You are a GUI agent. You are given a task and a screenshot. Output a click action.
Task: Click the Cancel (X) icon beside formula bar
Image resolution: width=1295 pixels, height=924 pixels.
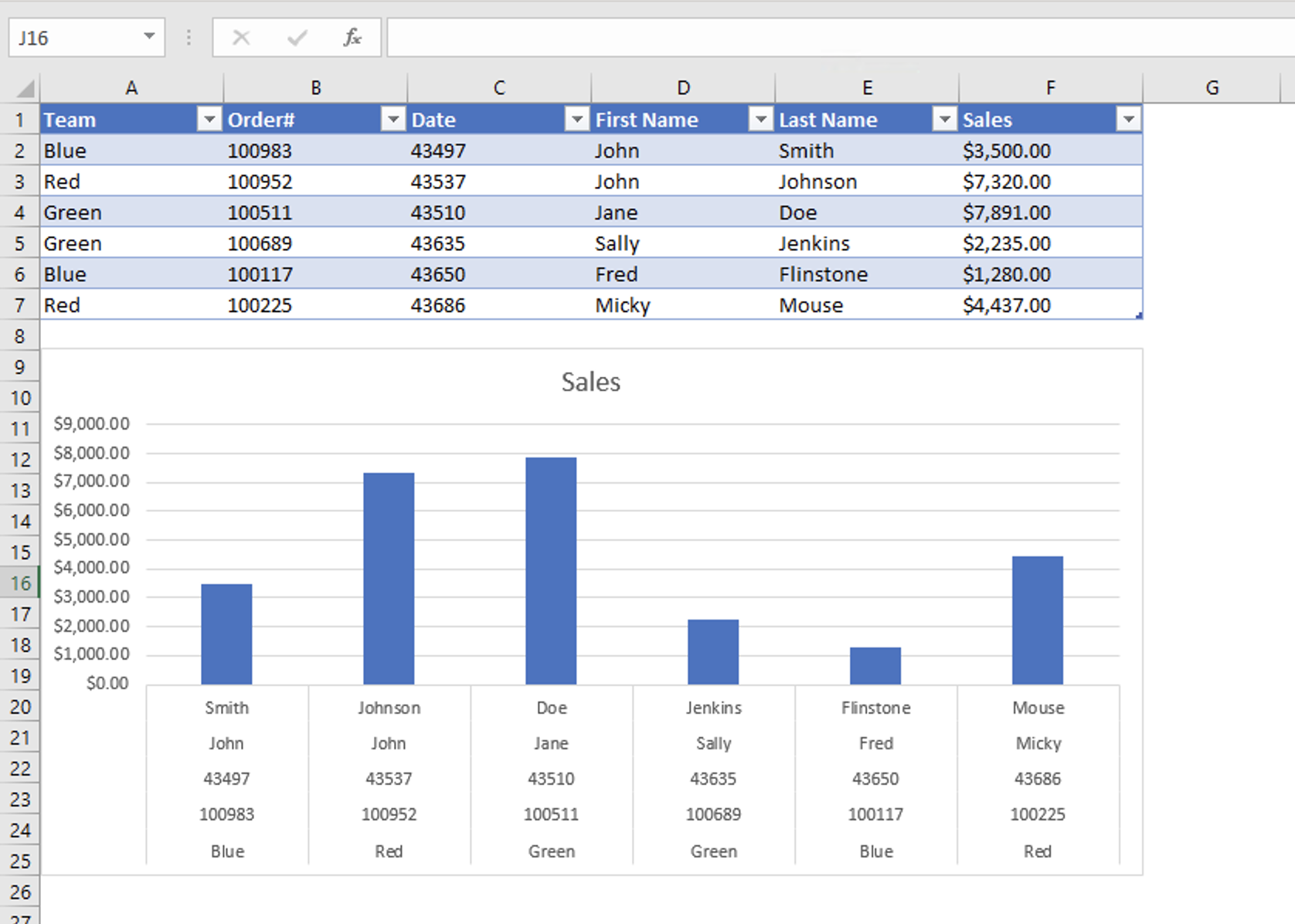pyautogui.click(x=240, y=36)
